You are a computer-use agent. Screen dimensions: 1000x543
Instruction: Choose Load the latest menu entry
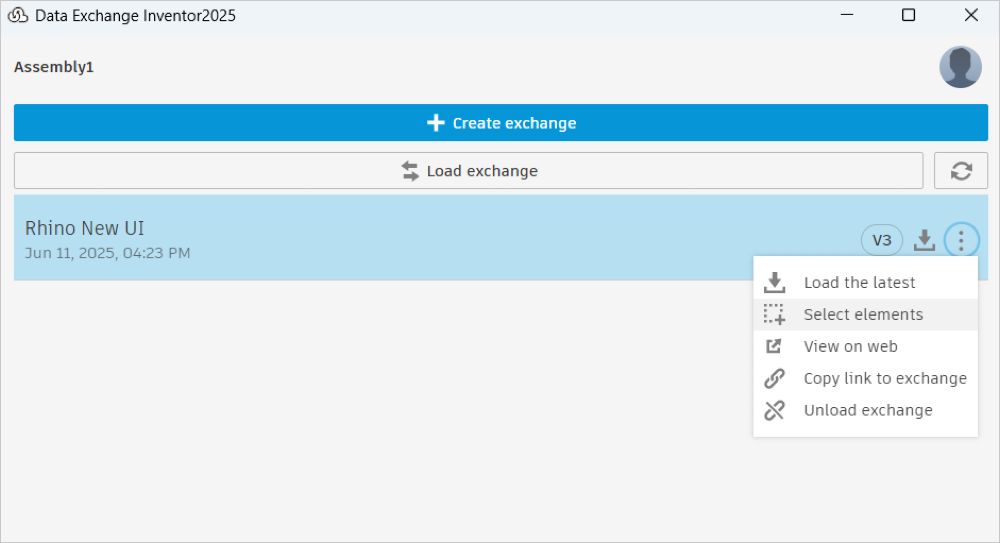pos(865,283)
